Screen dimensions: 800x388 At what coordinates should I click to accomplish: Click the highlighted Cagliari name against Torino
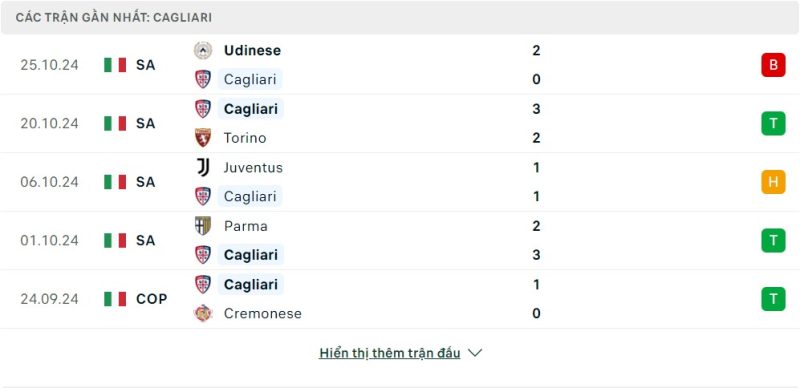pyautogui.click(x=251, y=109)
